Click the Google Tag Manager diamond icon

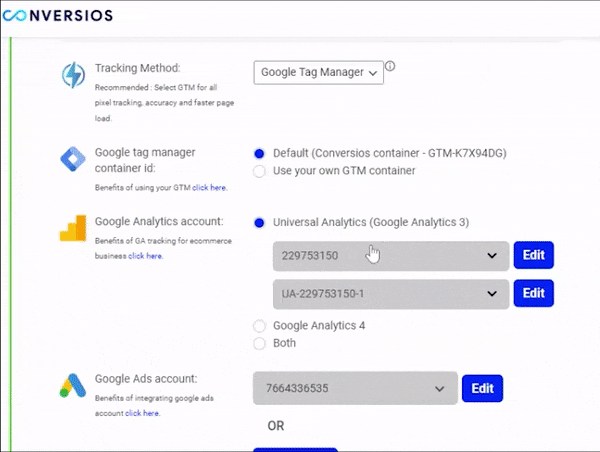pyautogui.click(x=73, y=159)
